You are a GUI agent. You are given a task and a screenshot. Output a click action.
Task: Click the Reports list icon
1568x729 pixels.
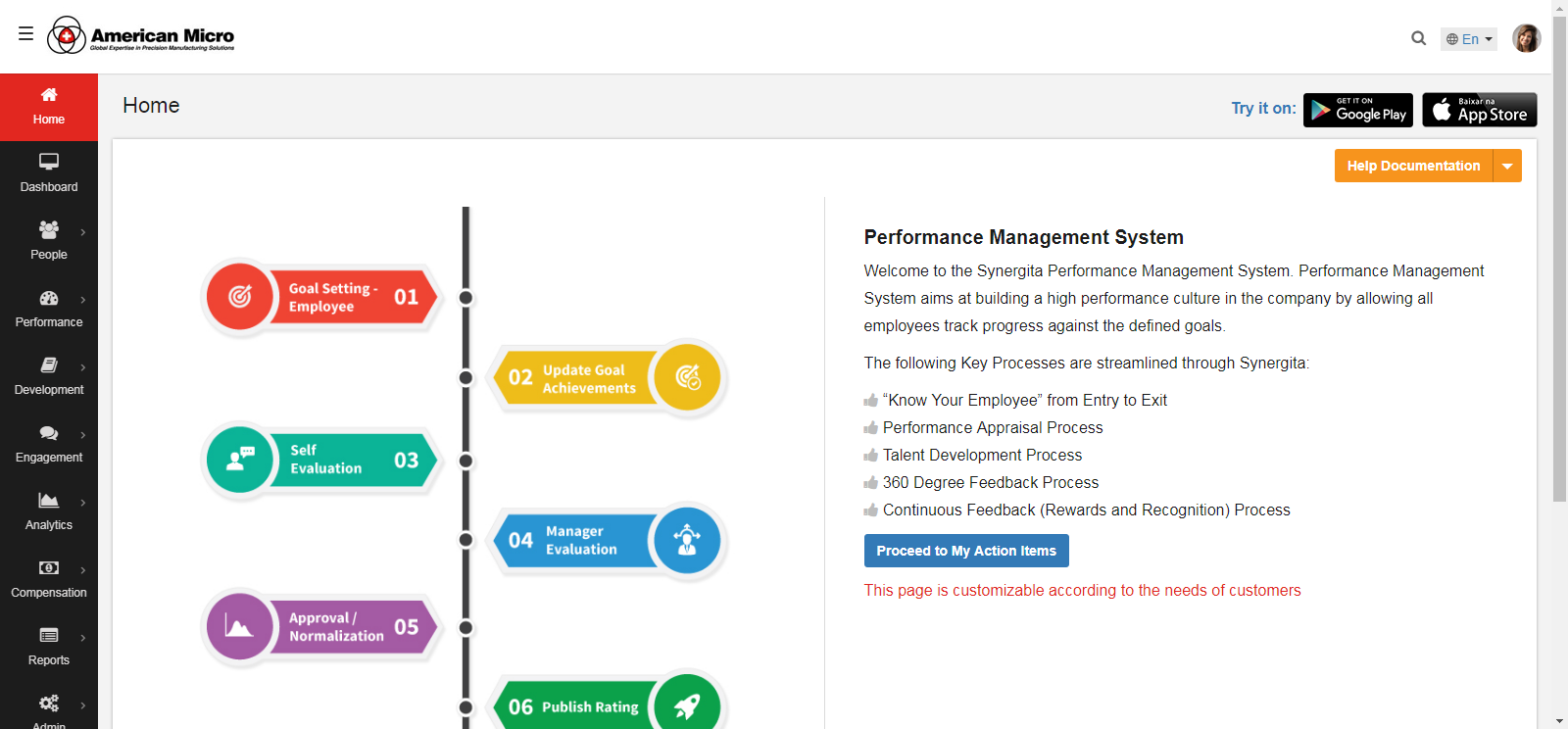tap(49, 636)
